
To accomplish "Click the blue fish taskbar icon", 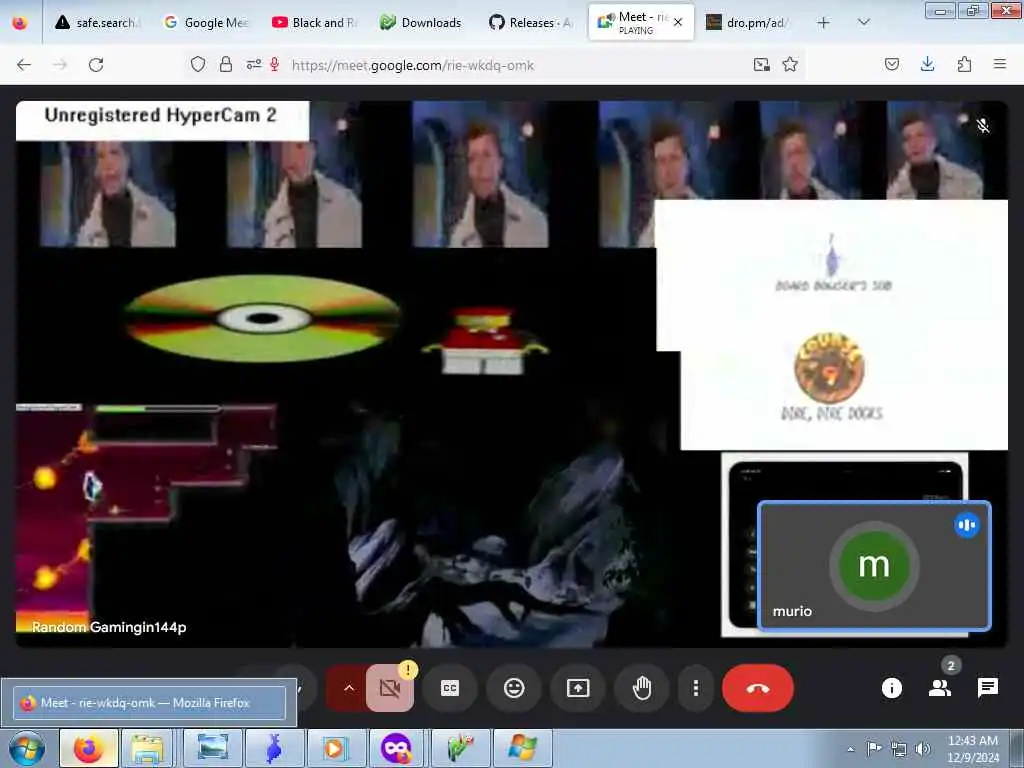I will (274, 748).
